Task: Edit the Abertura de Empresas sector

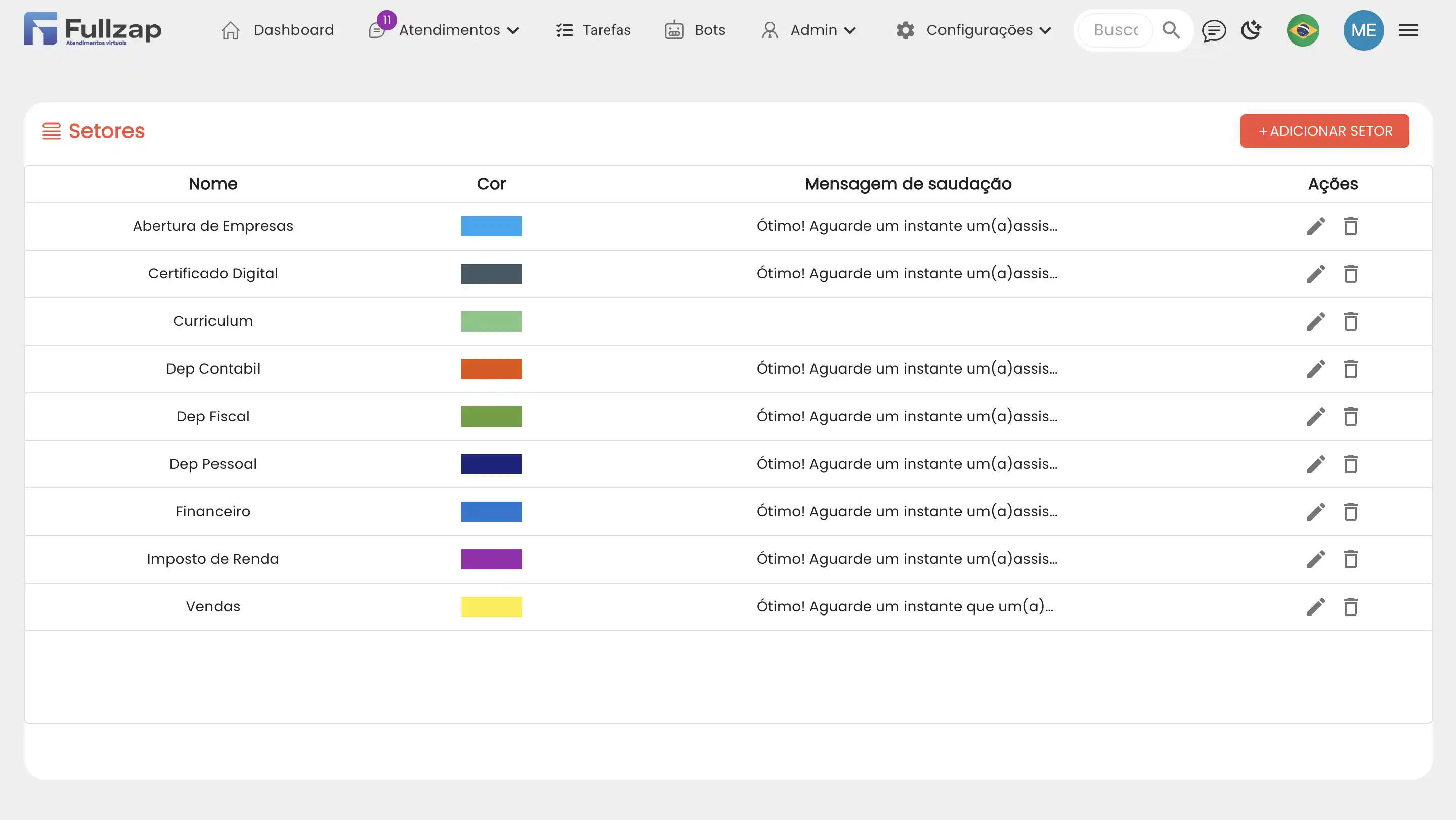Action: [x=1316, y=226]
